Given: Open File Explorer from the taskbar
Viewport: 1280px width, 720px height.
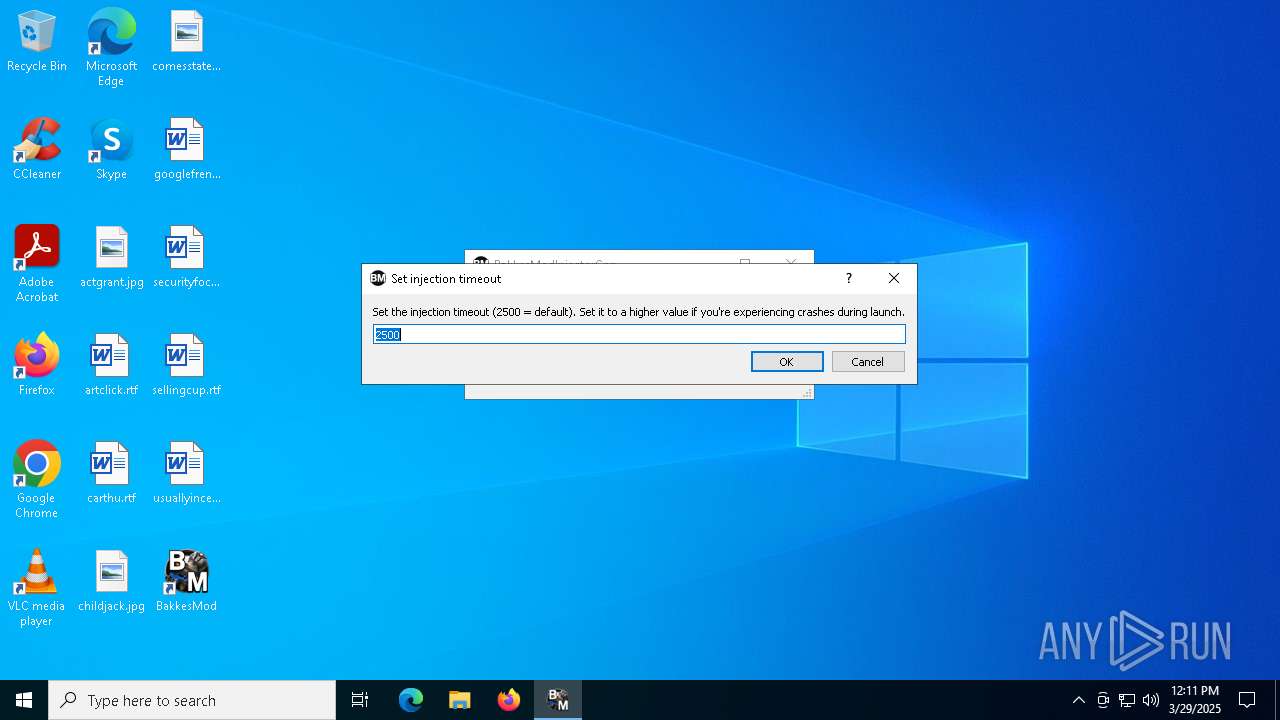Looking at the screenshot, I should (x=459, y=700).
